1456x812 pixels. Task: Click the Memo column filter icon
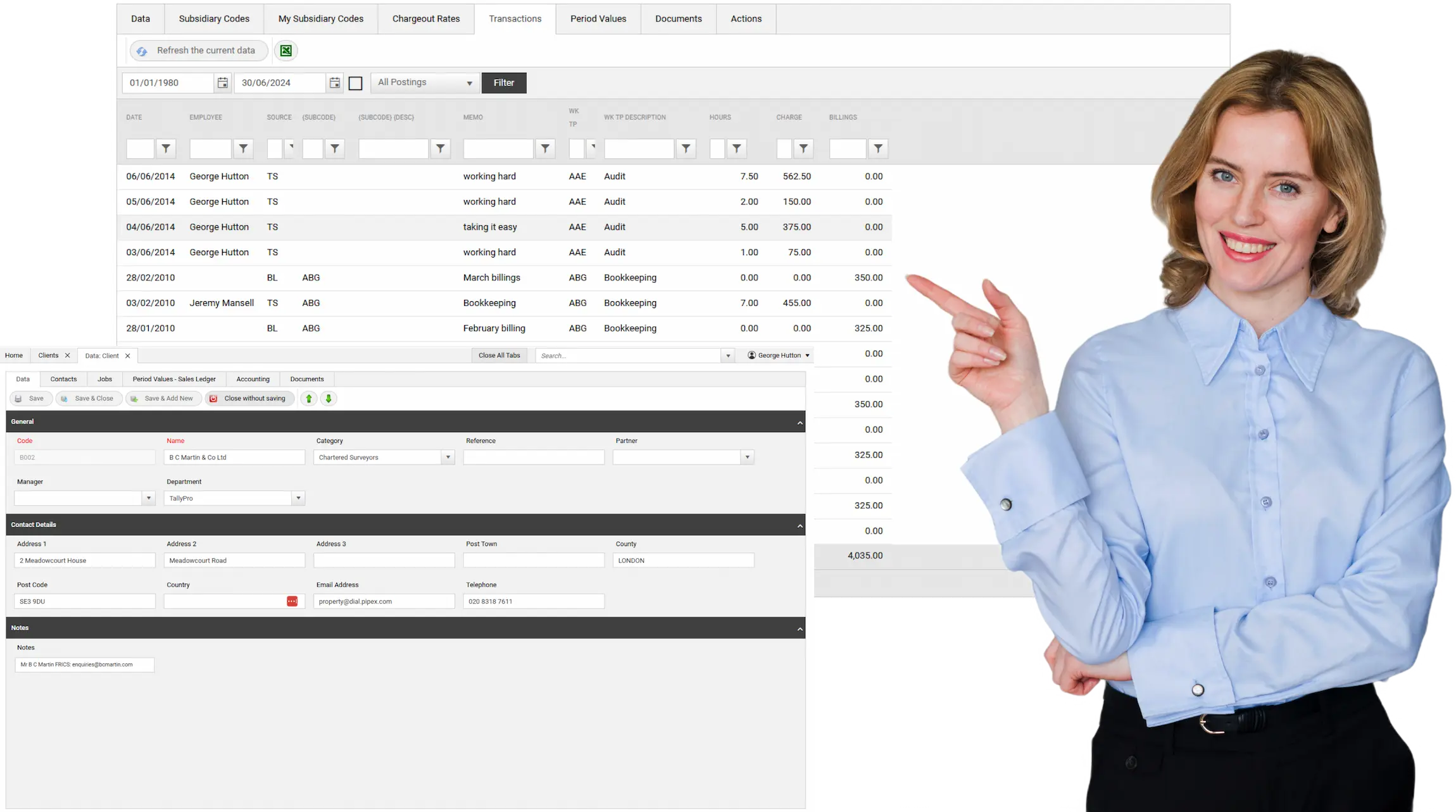[x=545, y=149]
